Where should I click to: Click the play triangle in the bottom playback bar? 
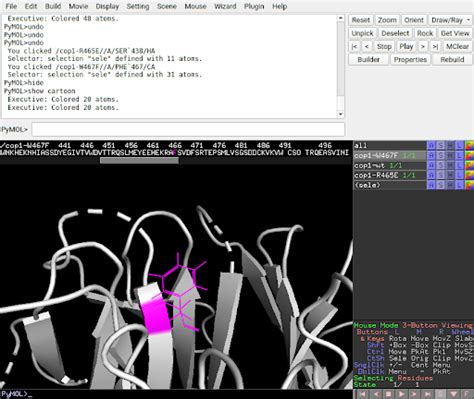pos(402,394)
